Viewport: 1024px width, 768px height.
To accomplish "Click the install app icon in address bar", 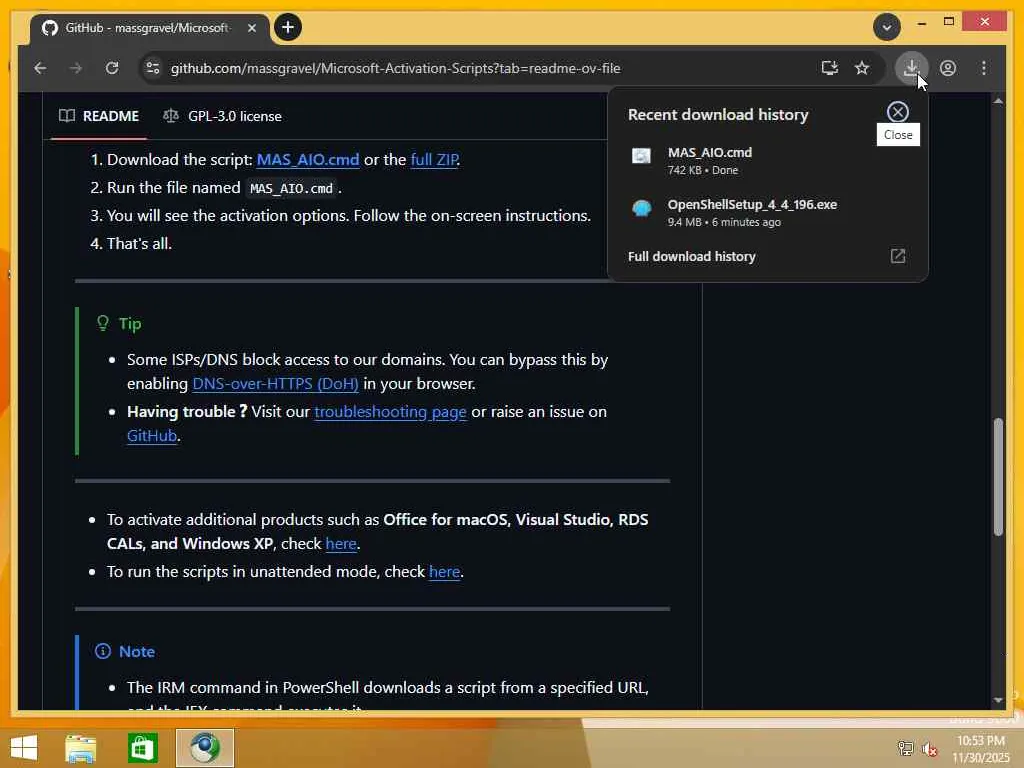I will [829, 68].
